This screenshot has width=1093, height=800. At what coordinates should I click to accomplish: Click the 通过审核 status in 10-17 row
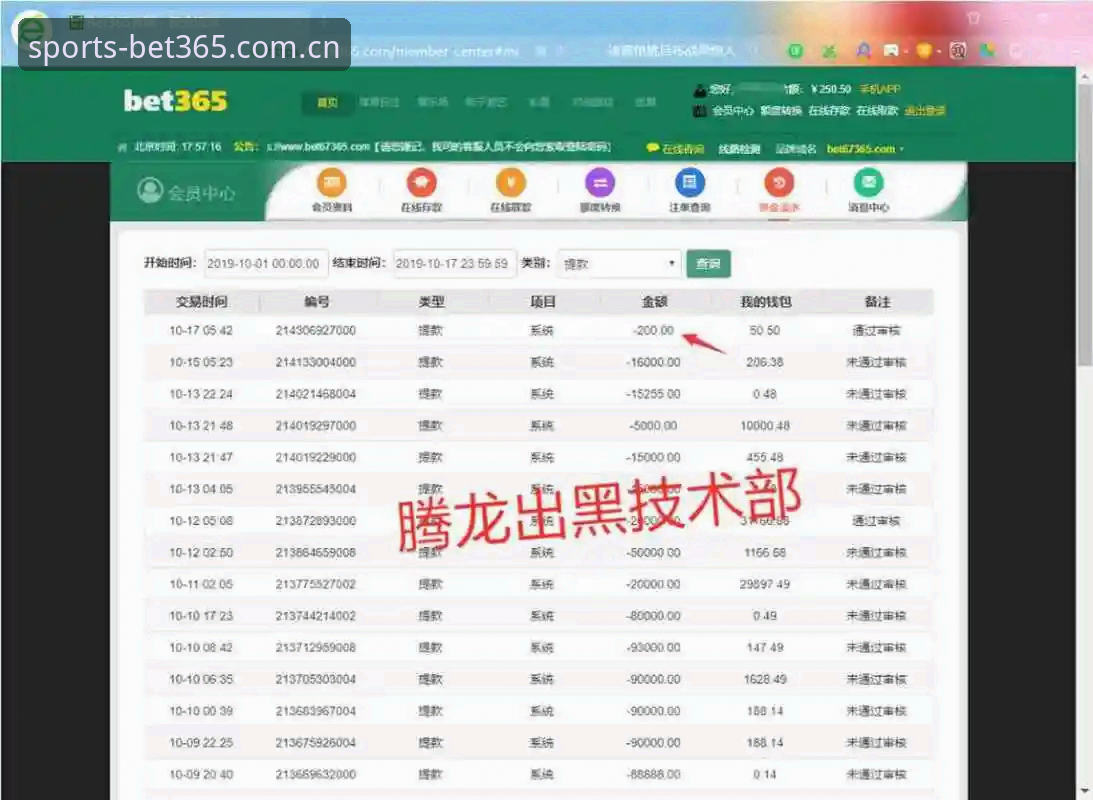pos(876,330)
